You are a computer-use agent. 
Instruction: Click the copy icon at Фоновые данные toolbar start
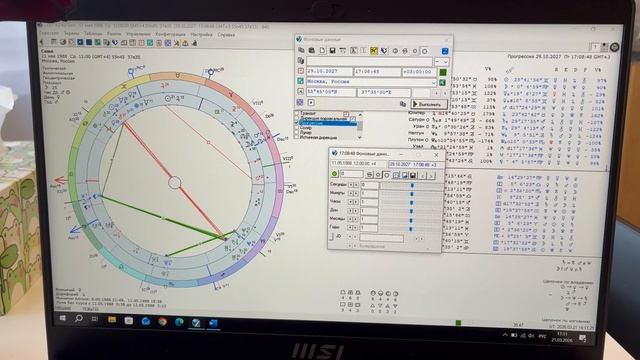301,50
